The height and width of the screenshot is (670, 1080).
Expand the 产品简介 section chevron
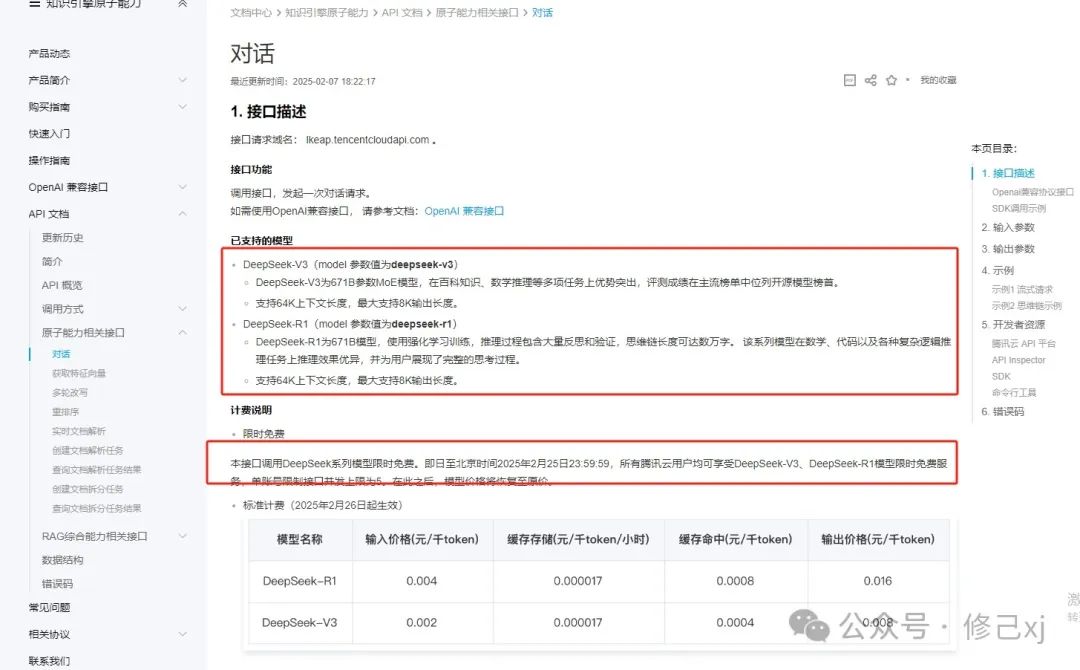point(183,80)
